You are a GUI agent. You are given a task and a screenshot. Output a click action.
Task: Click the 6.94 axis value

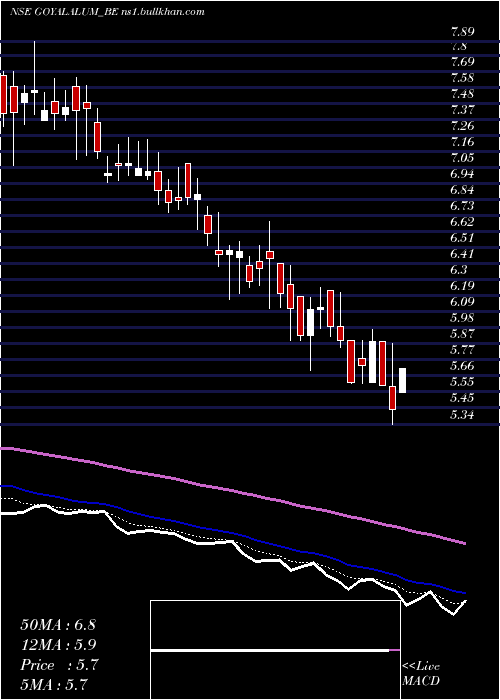point(462,174)
